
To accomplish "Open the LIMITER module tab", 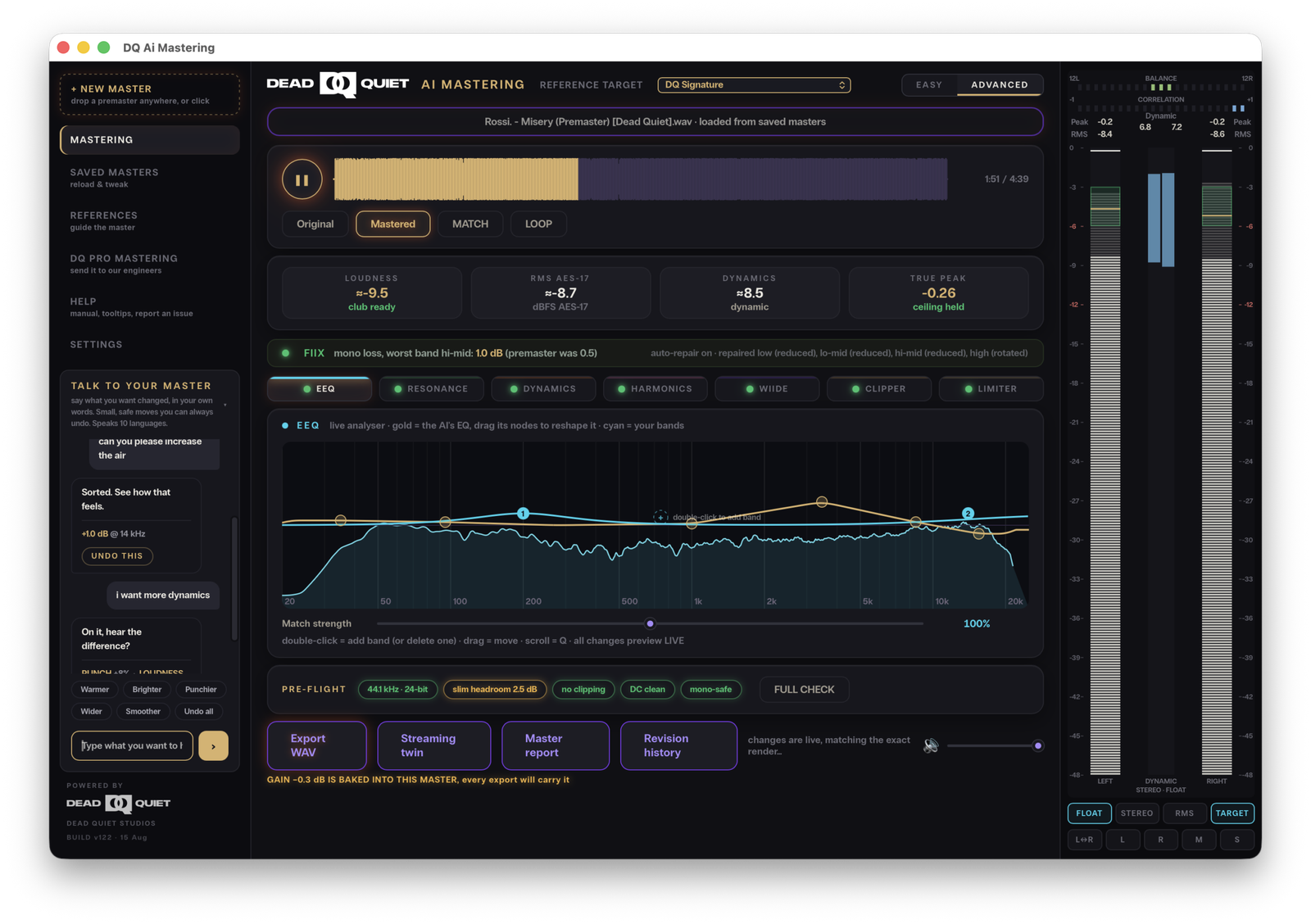I will point(991,389).
